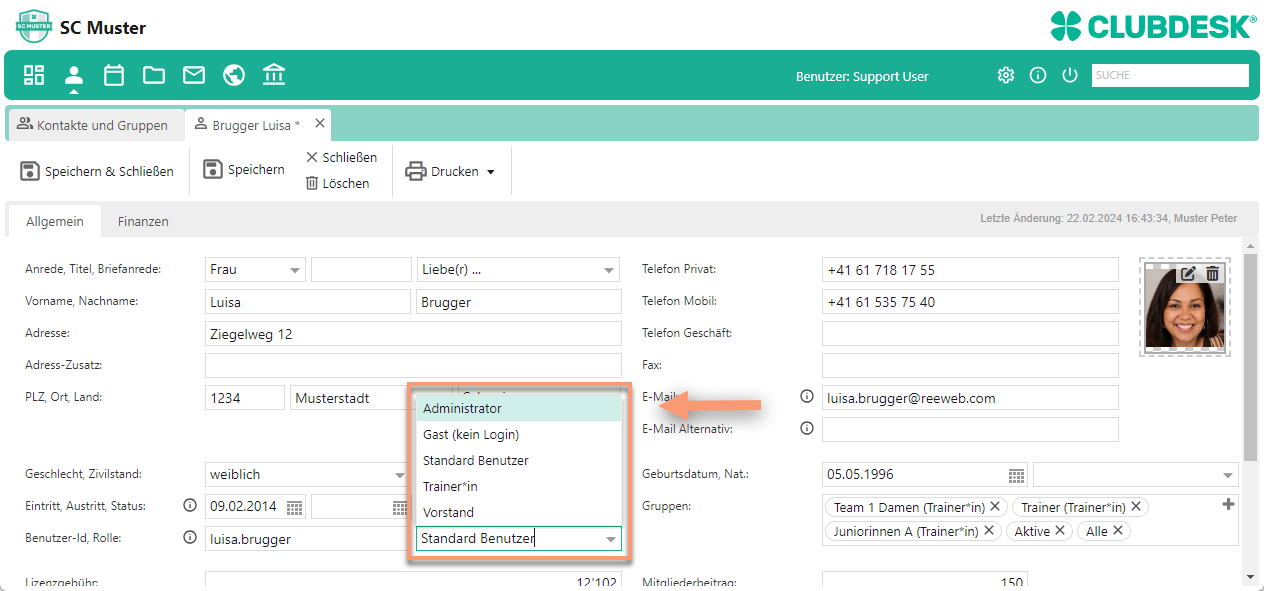Viewport: 1264px width, 591px height.
Task: Click the Adresse field with Ziegelweg 12
Action: pyautogui.click(x=413, y=333)
